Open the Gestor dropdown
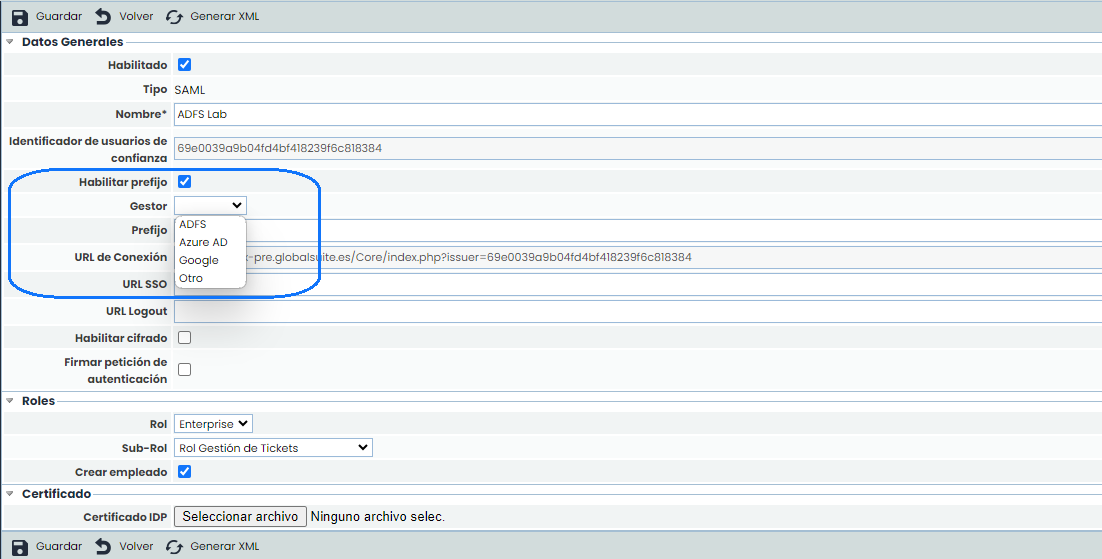The width and height of the screenshot is (1102, 559). (x=210, y=205)
